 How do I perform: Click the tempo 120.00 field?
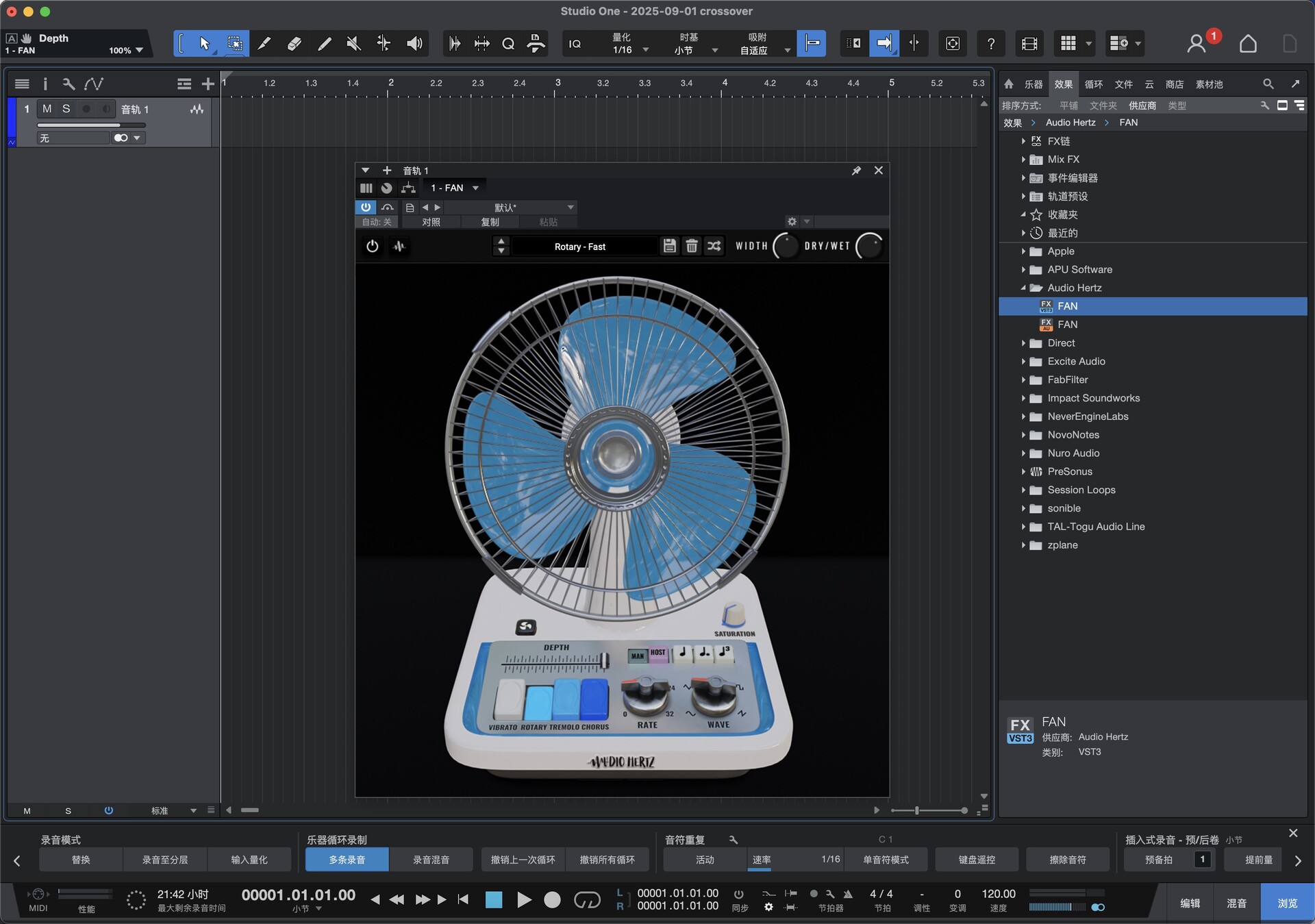[x=998, y=893]
